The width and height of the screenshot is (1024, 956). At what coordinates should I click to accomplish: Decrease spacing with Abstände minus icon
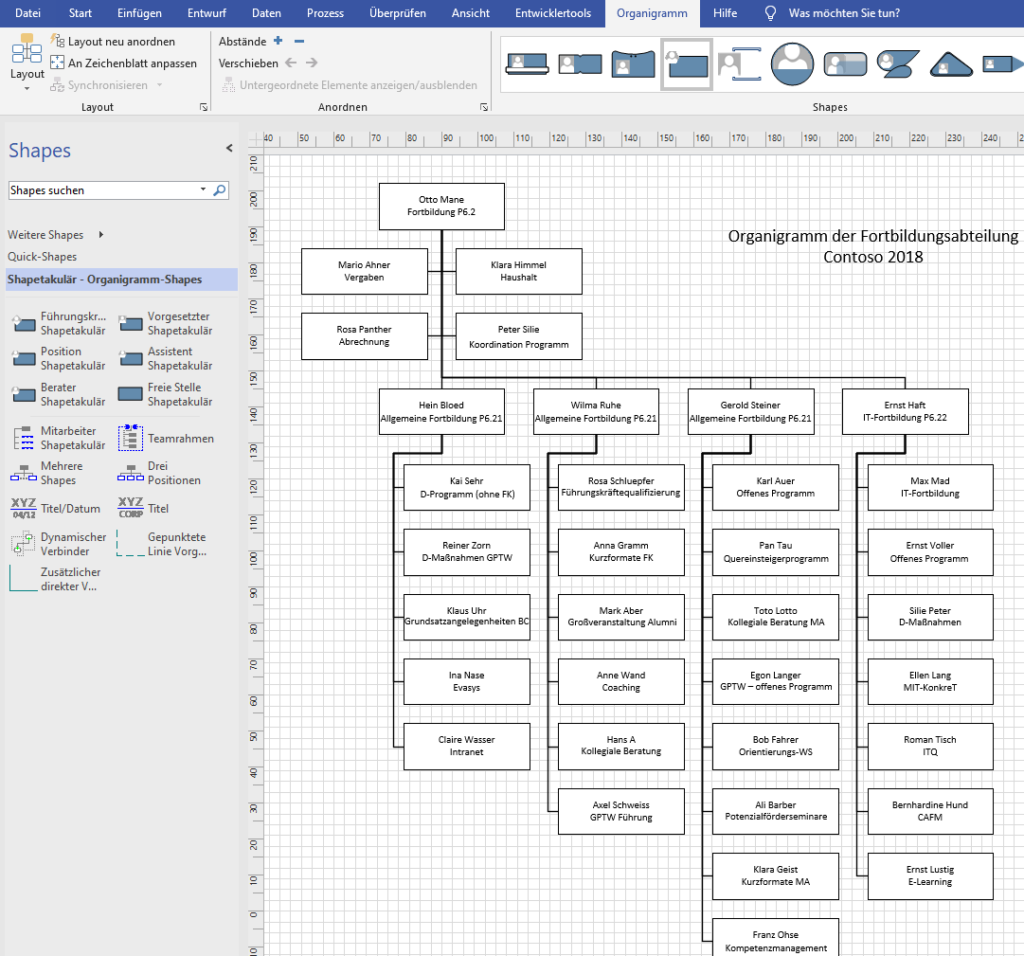(x=299, y=40)
